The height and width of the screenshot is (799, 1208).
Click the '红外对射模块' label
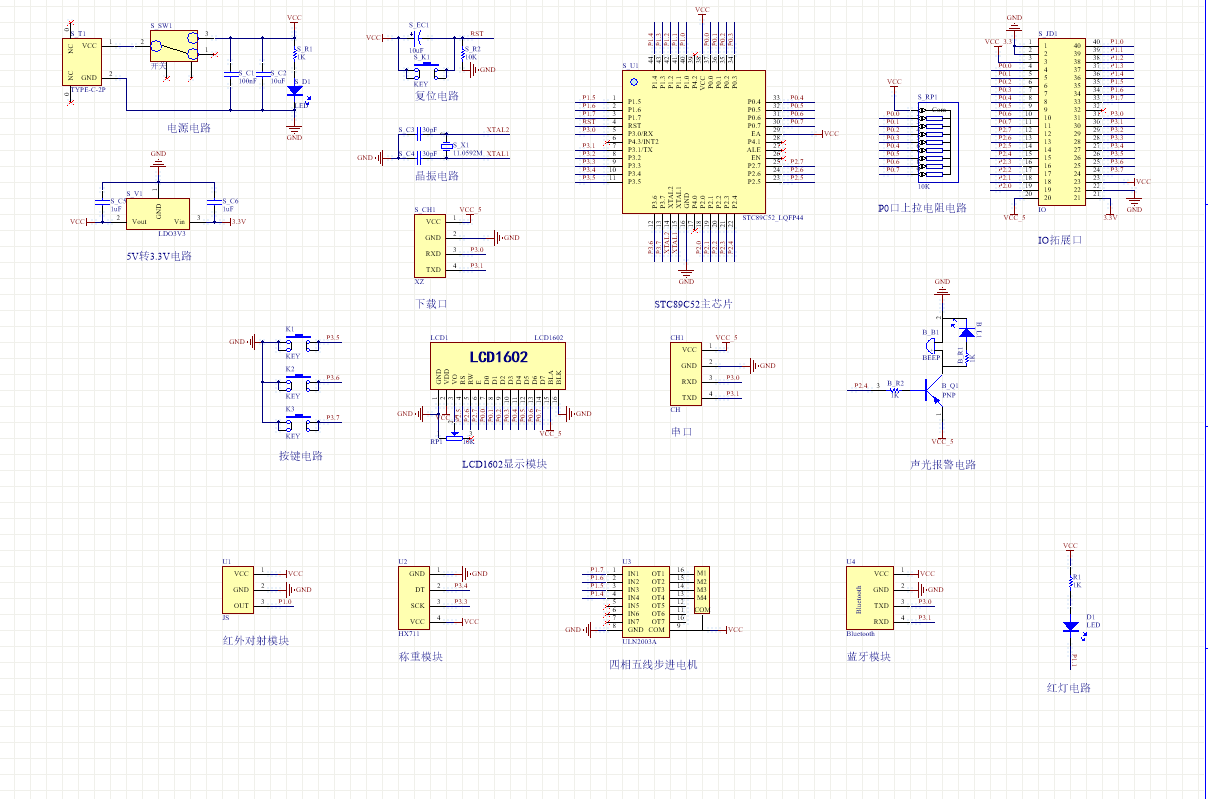(255, 640)
